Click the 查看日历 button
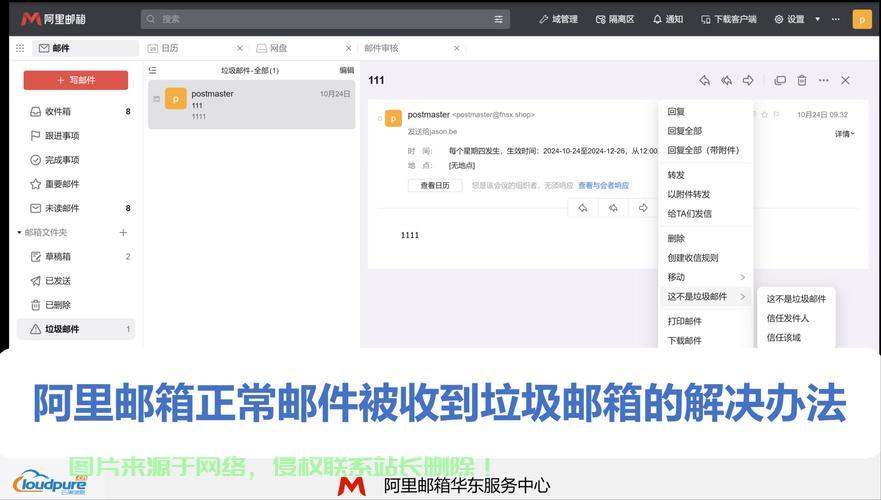The width and height of the screenshot is (881, 500). (435, 185)
